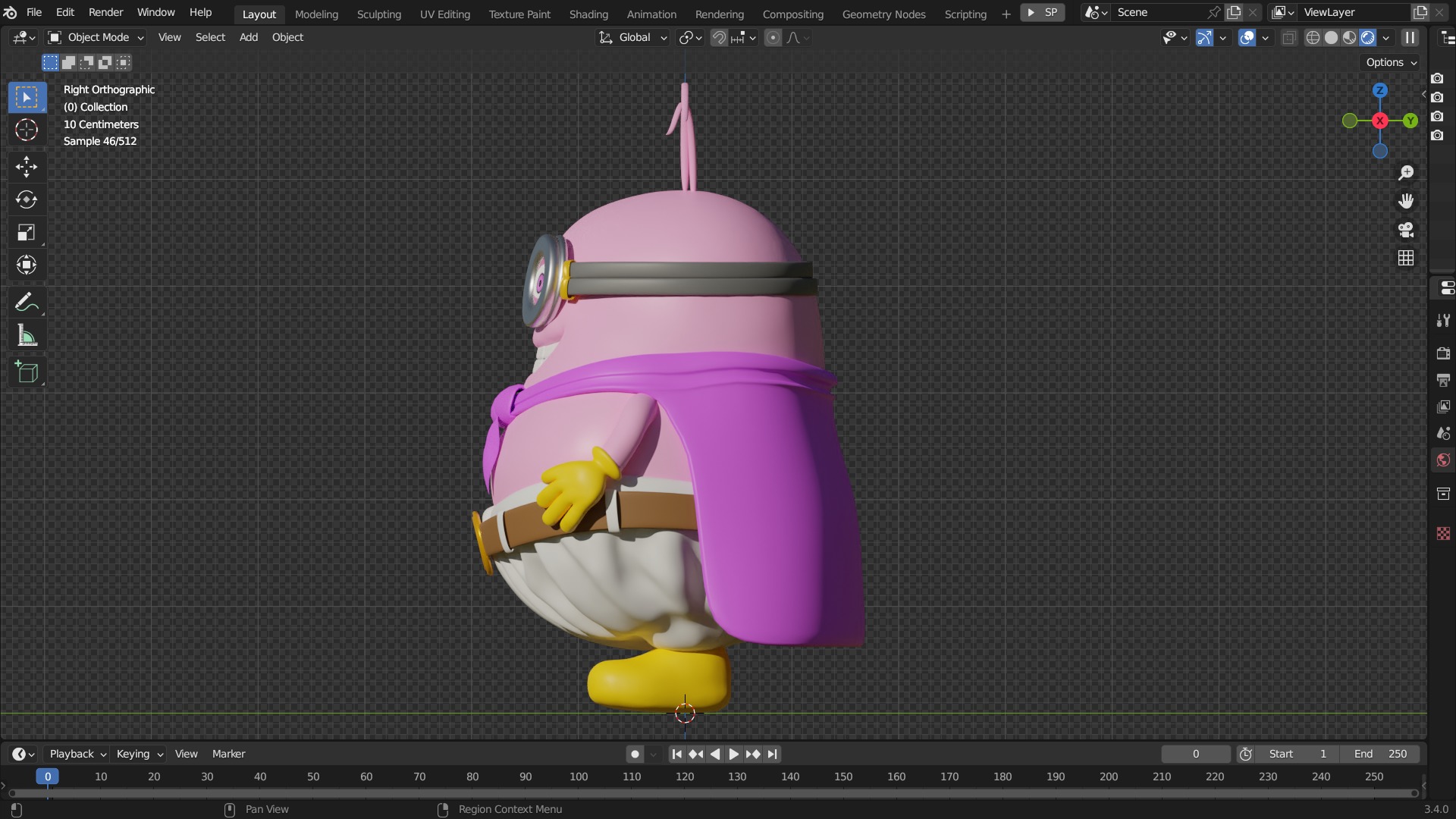This screenshot has height=819, width=1456.
Task: Open the pivot point dropdown
Action: click(x=690, y=37)
